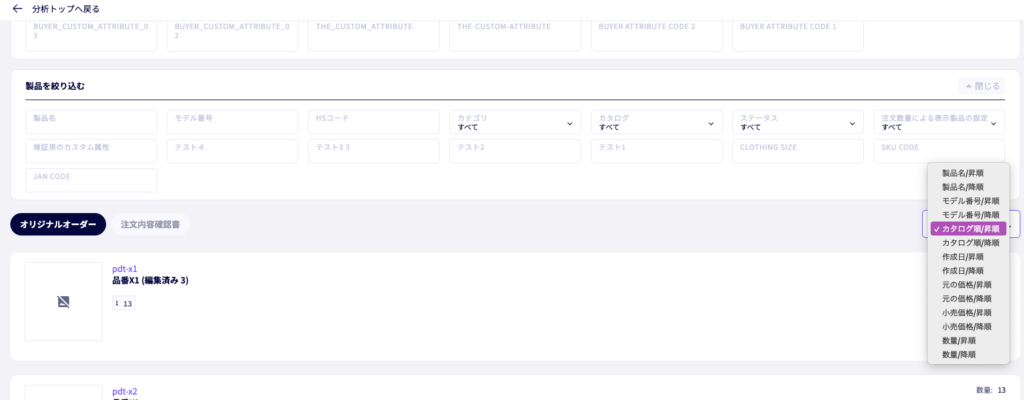Image resolution: width=1024 pixels, height=400 pixels.
Task: Choose 製品名/昇順 sort option
Action: pos(968,173)
